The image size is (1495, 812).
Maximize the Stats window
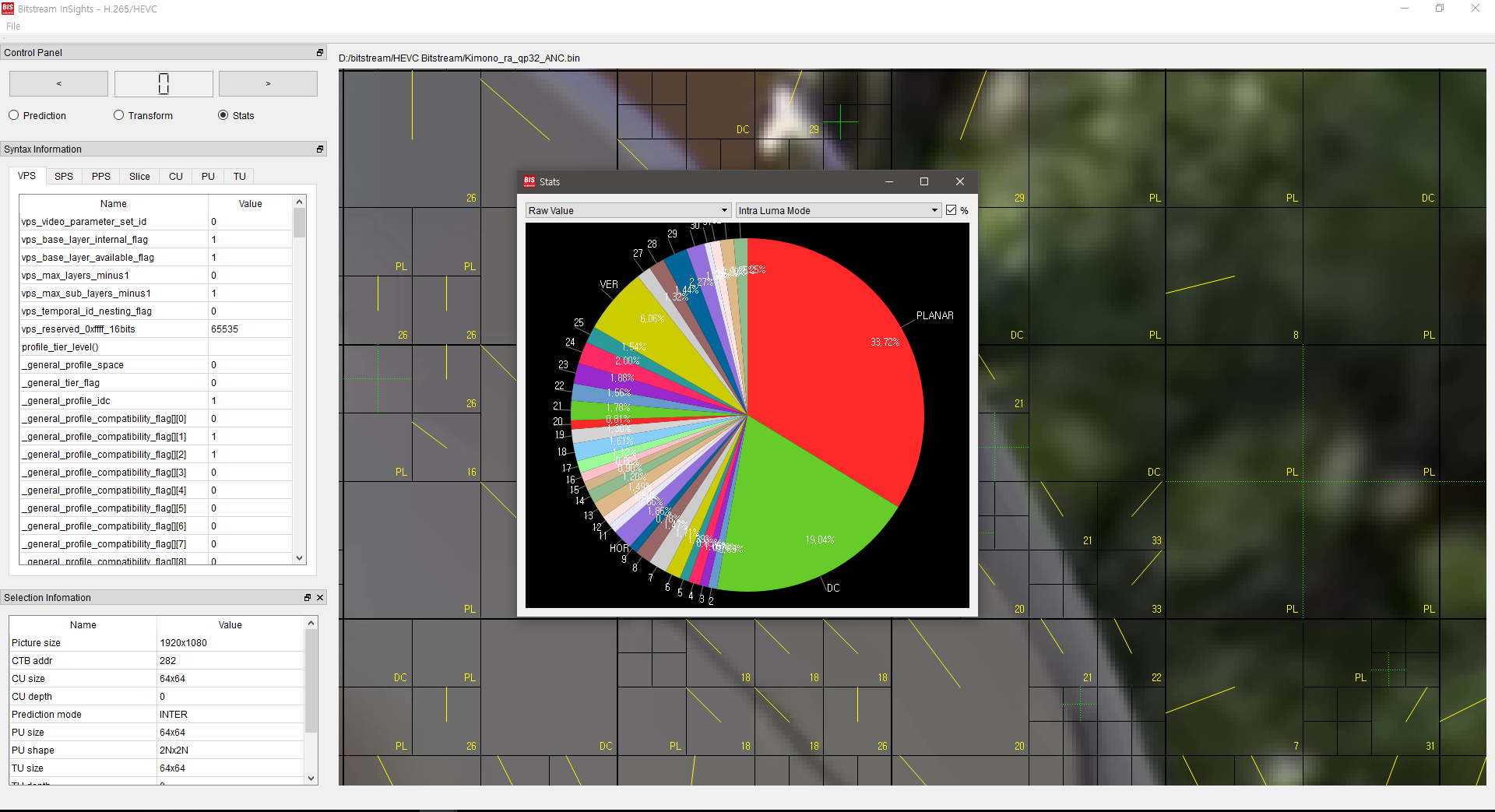pos(924,181)
